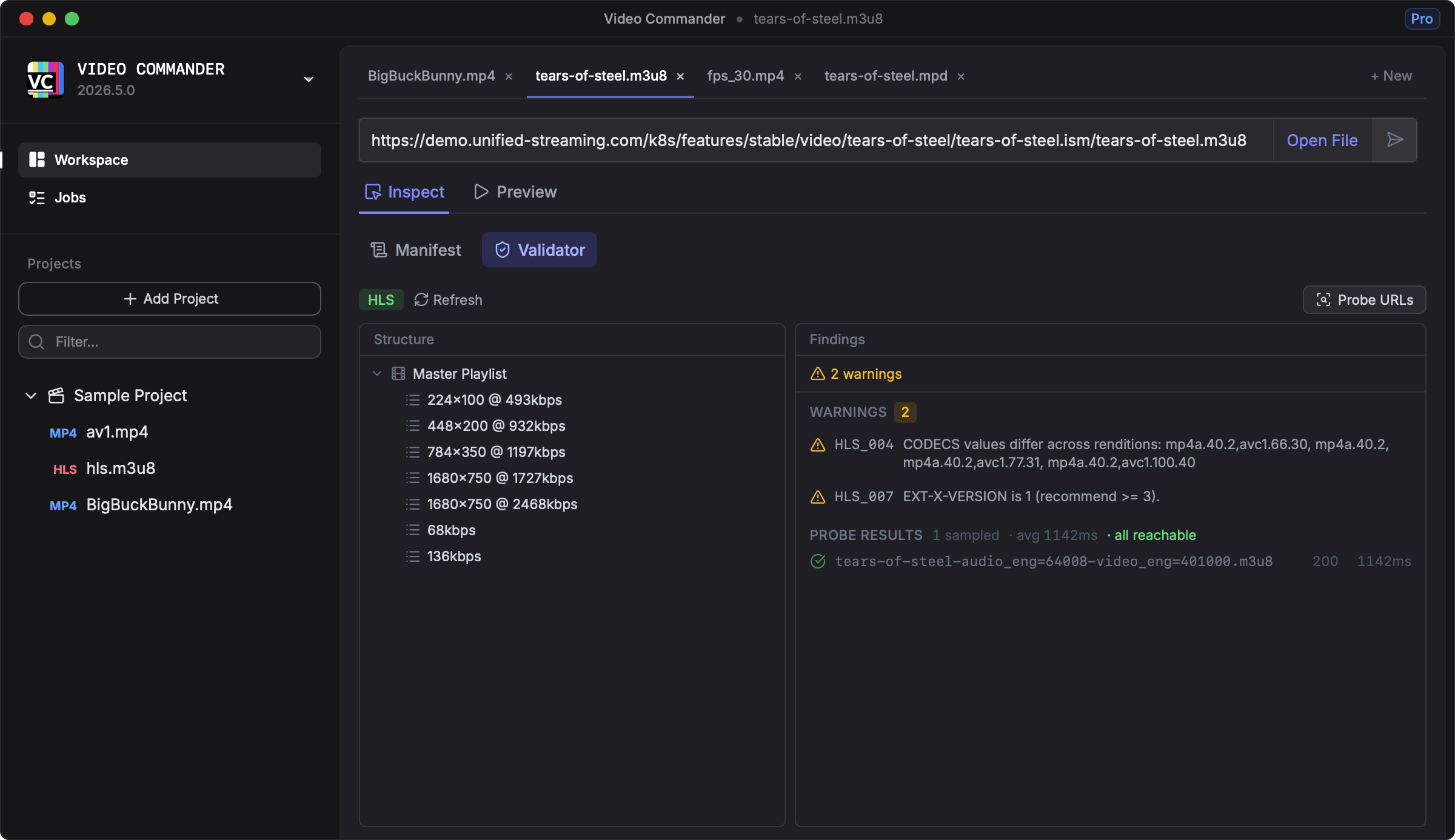Switch to the fps_30.mp4 tab
Viewport: 1455px width, 840px height.
744,76
